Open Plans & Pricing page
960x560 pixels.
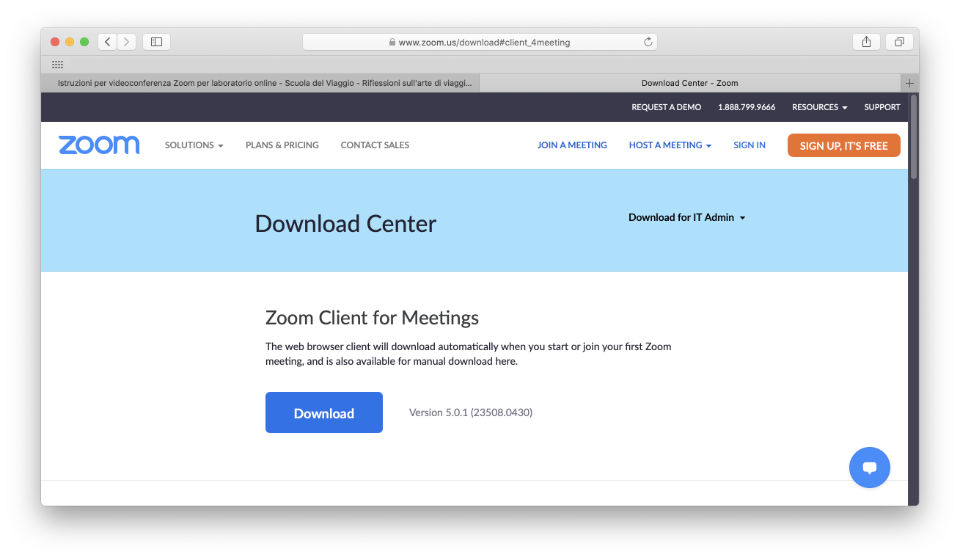click(x=282, y=145)
